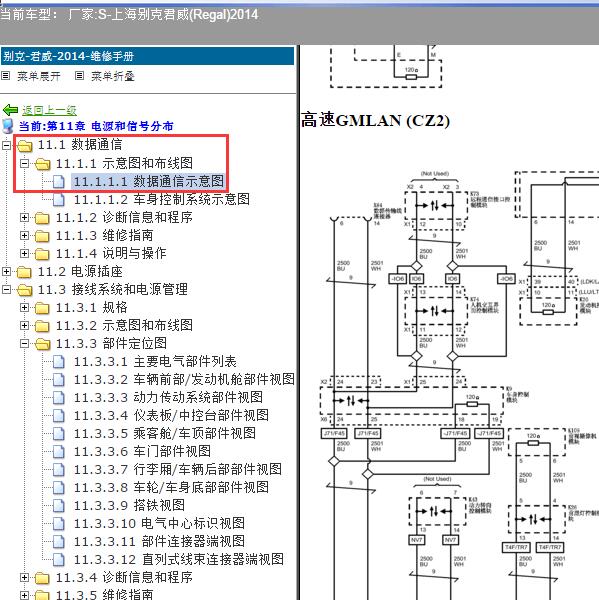Select 11.2 电源插座
Screen dimensions: 599x600
click(80, 271)
